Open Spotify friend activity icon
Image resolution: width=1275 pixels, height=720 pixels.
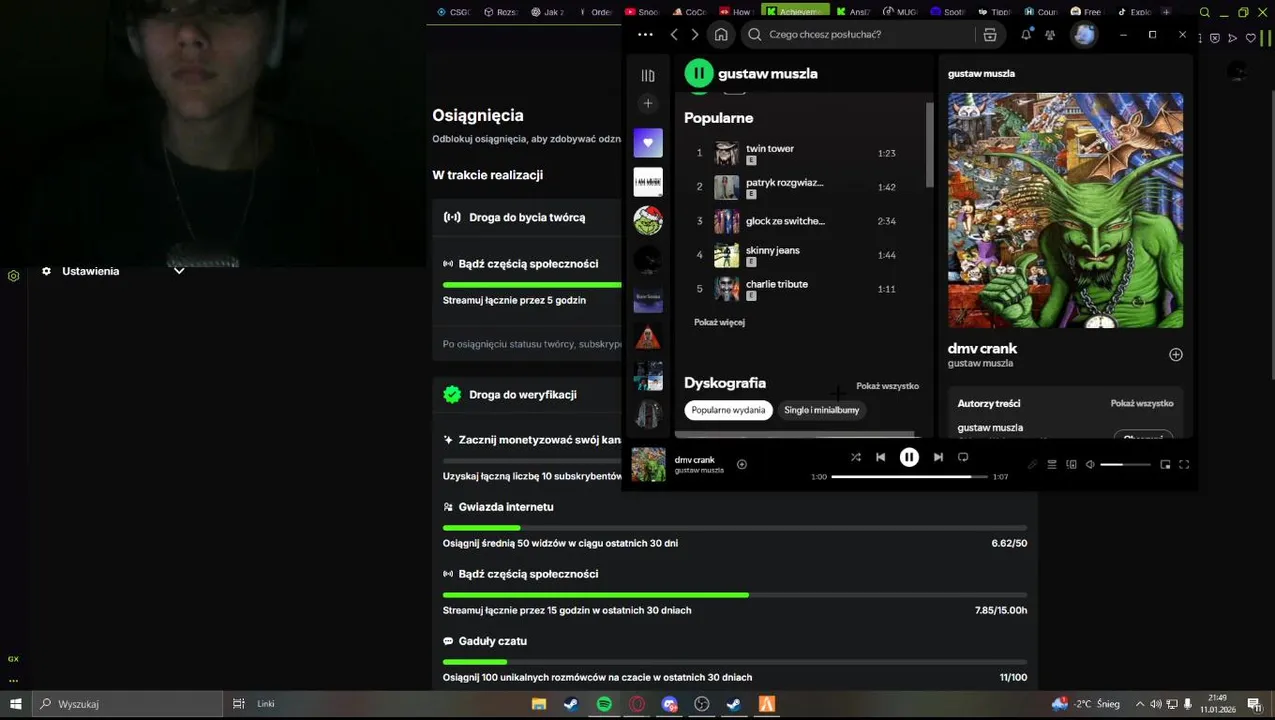pos(1050,34)
